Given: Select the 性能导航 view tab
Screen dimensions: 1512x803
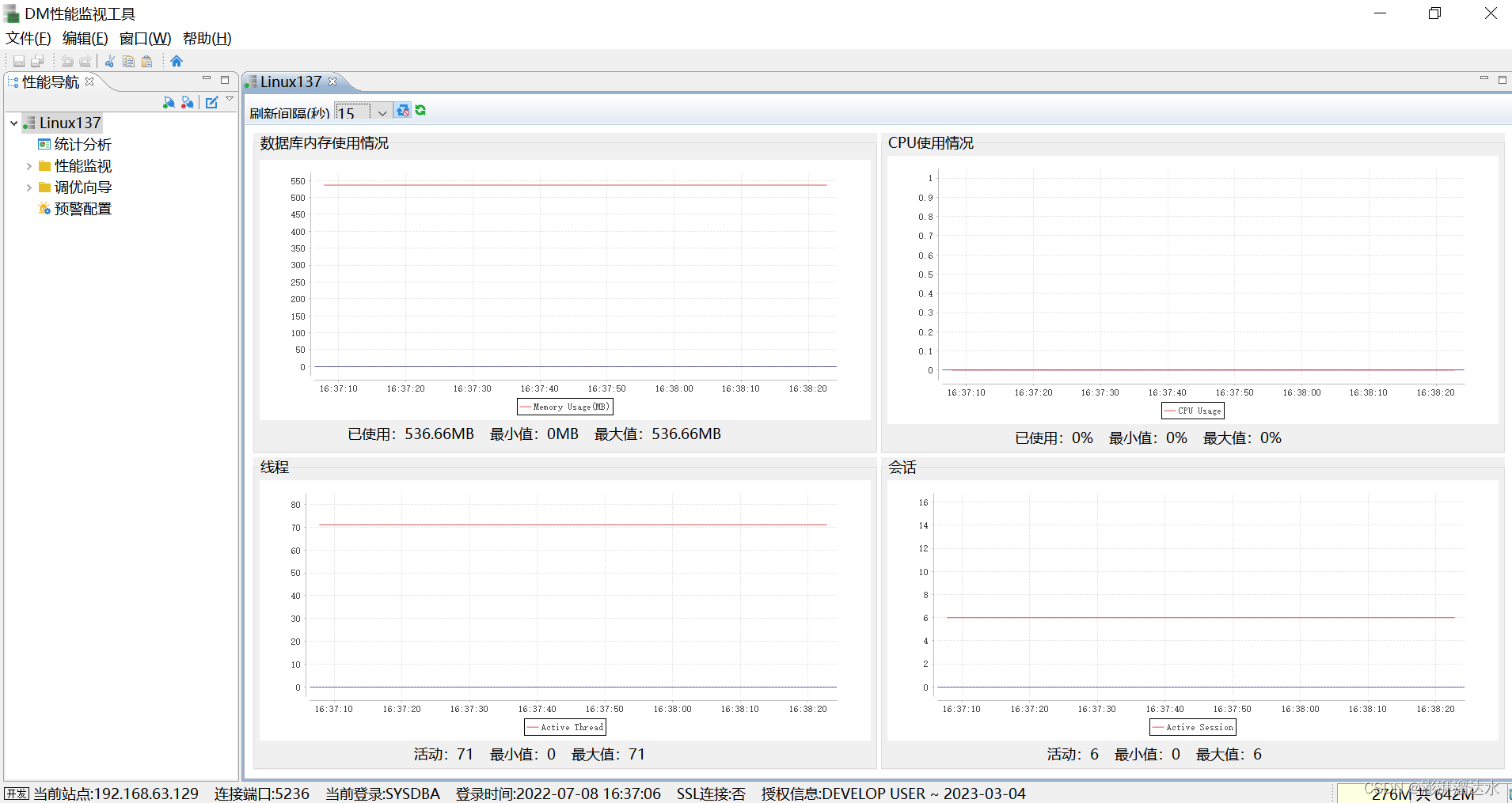Looking at the screenshot, I should [x=51, y=81].
